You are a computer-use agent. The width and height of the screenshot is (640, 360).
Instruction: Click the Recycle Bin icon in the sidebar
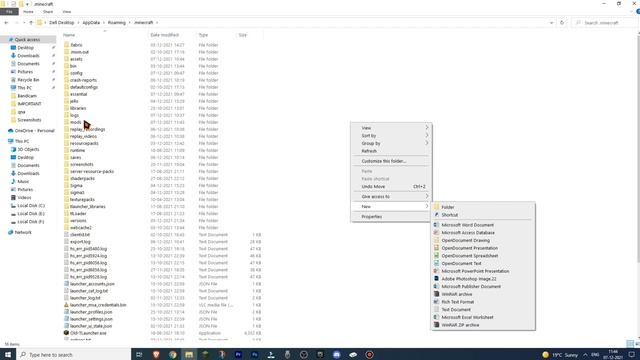pyautogui.click(x=13, y=80)
